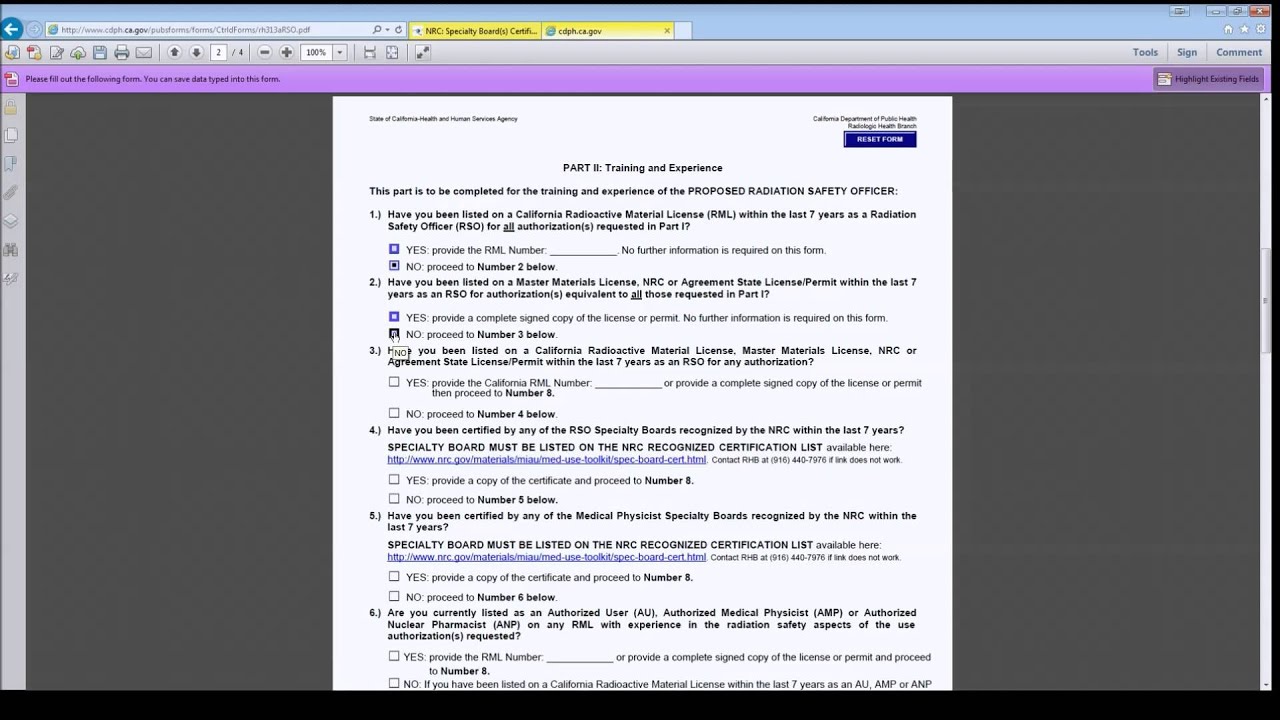Click the search magnifier icon in the address bar
This screenshot has width=1280, height=720.
[x=377, y=30]
